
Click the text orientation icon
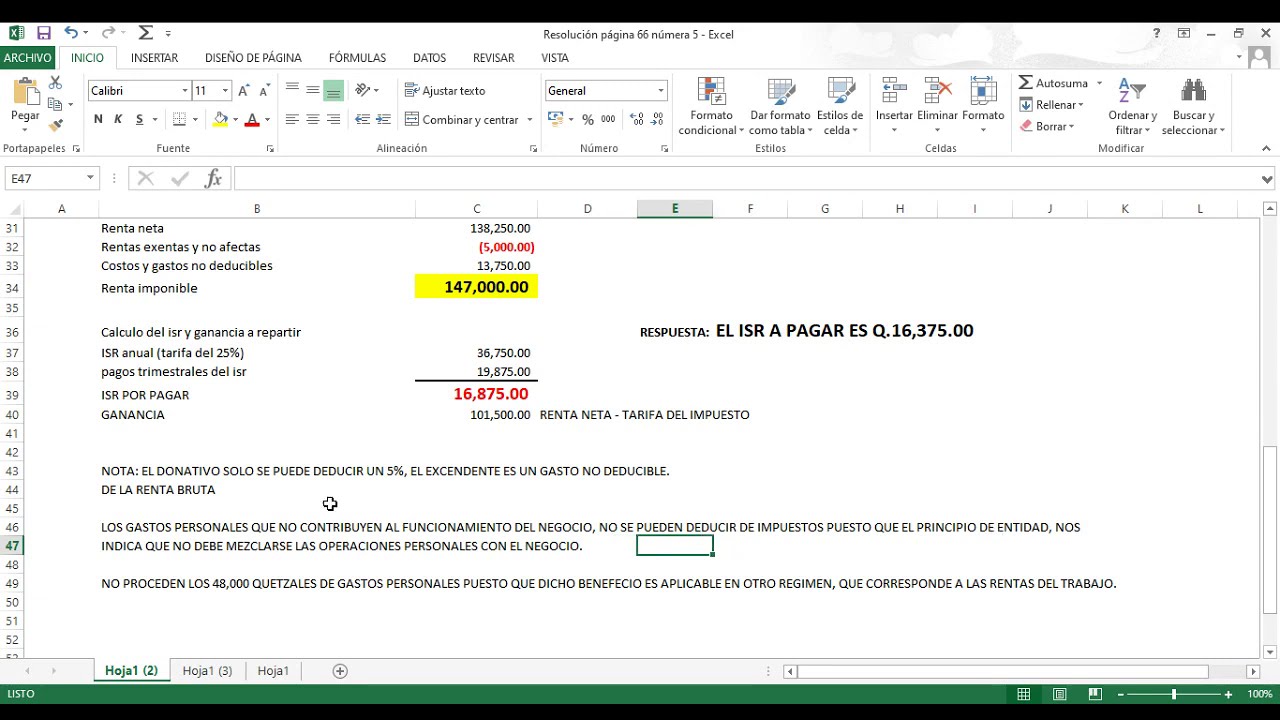pos(362,91)
